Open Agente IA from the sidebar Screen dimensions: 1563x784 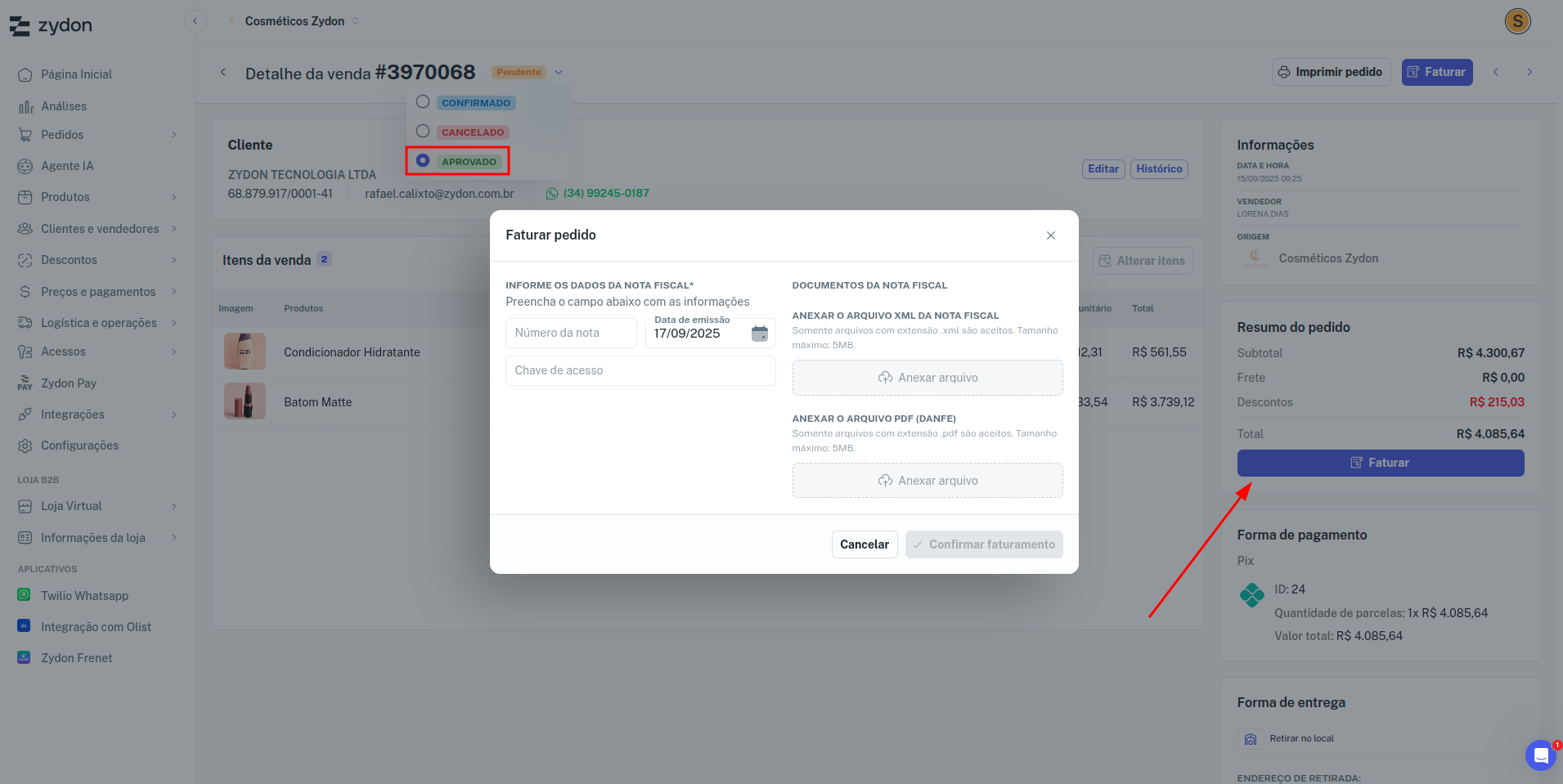(x=67, y=166)
